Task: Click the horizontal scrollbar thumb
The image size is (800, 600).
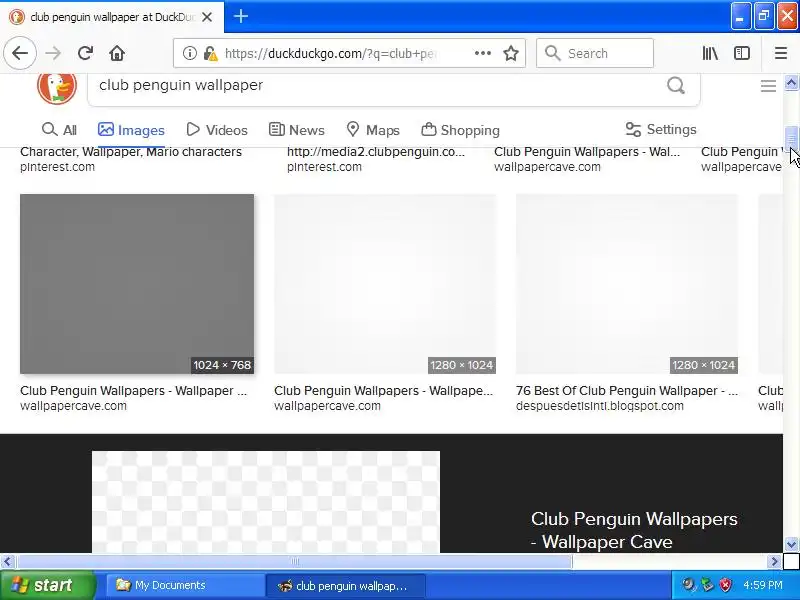Action: click(x=294, y=562)
